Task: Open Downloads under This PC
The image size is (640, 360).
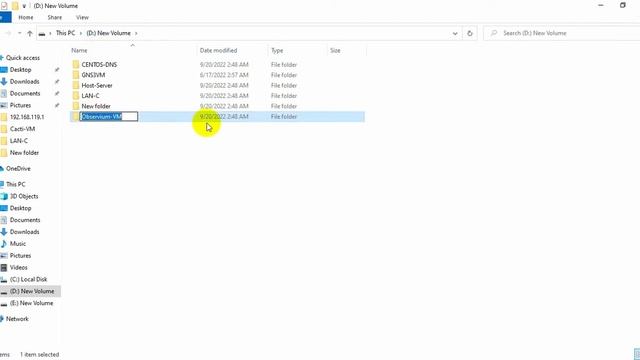Action: click(24, 232)
